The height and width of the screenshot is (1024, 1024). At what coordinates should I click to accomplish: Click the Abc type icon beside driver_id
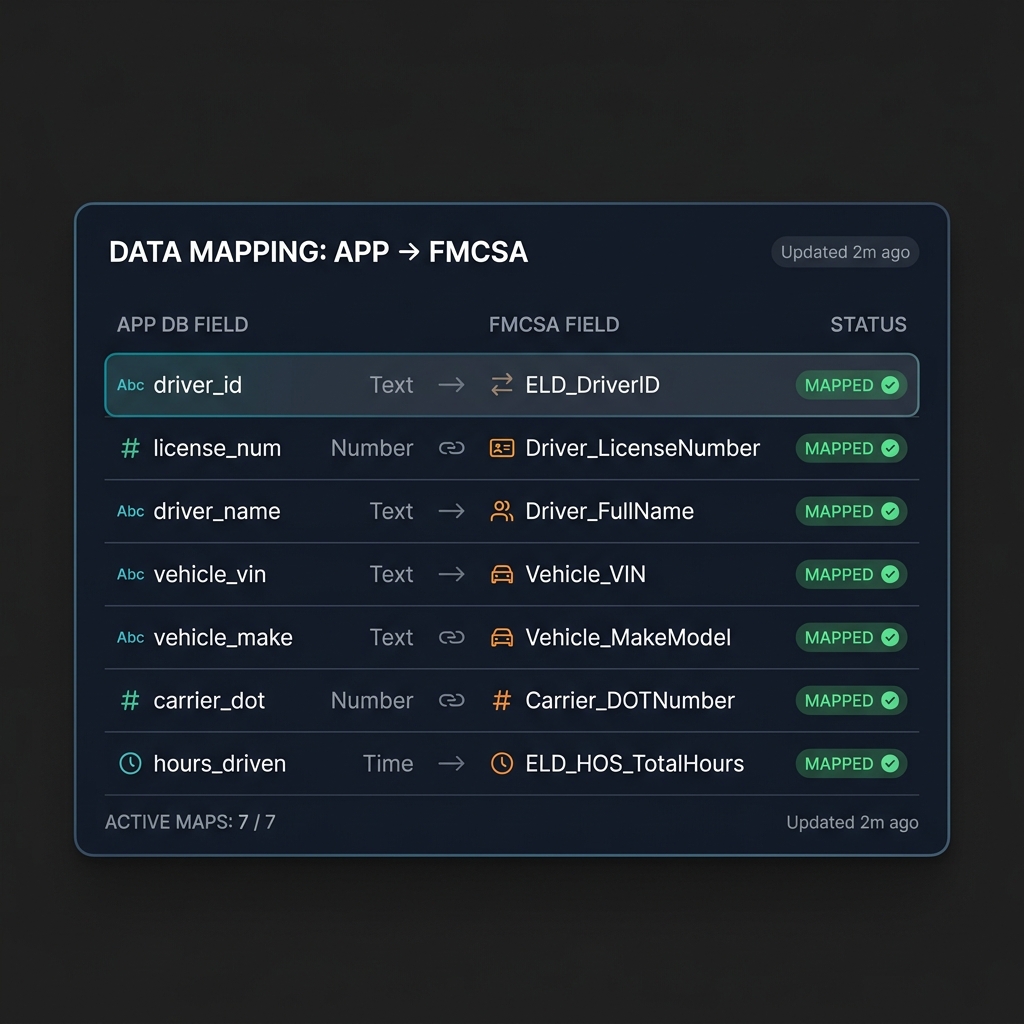pos(131,385)
